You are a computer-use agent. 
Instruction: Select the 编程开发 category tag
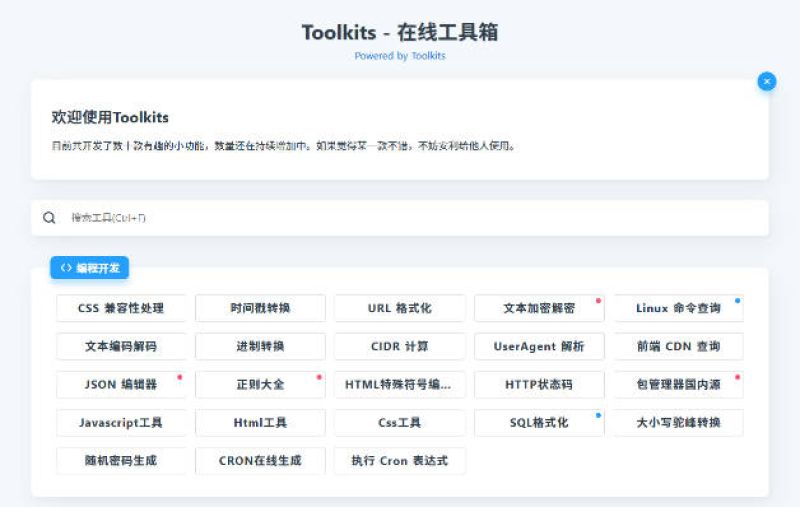point(89,268)
